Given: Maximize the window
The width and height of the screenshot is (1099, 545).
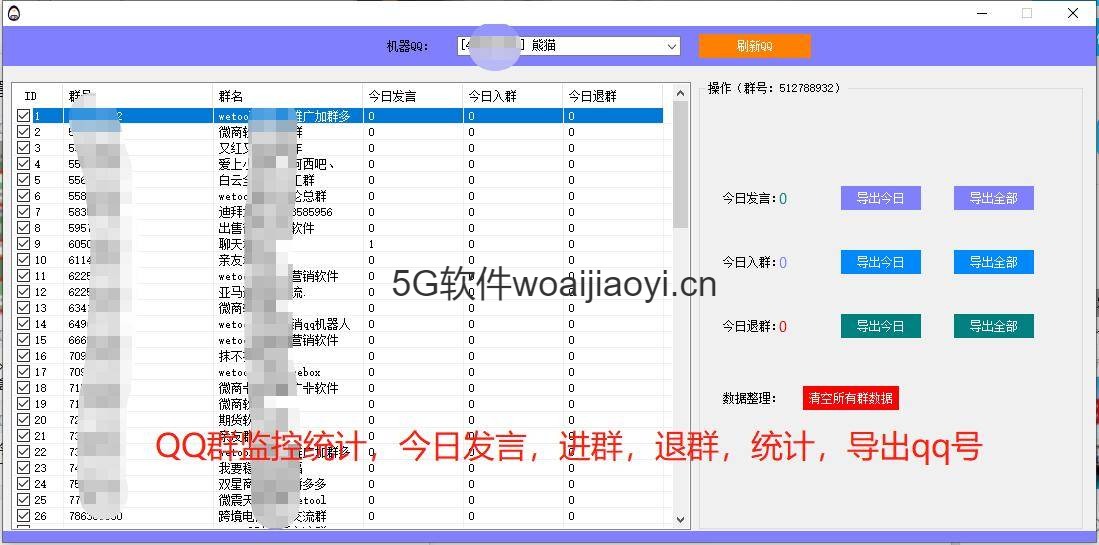Looking at the screenshot, I should tap(1027, 13).
